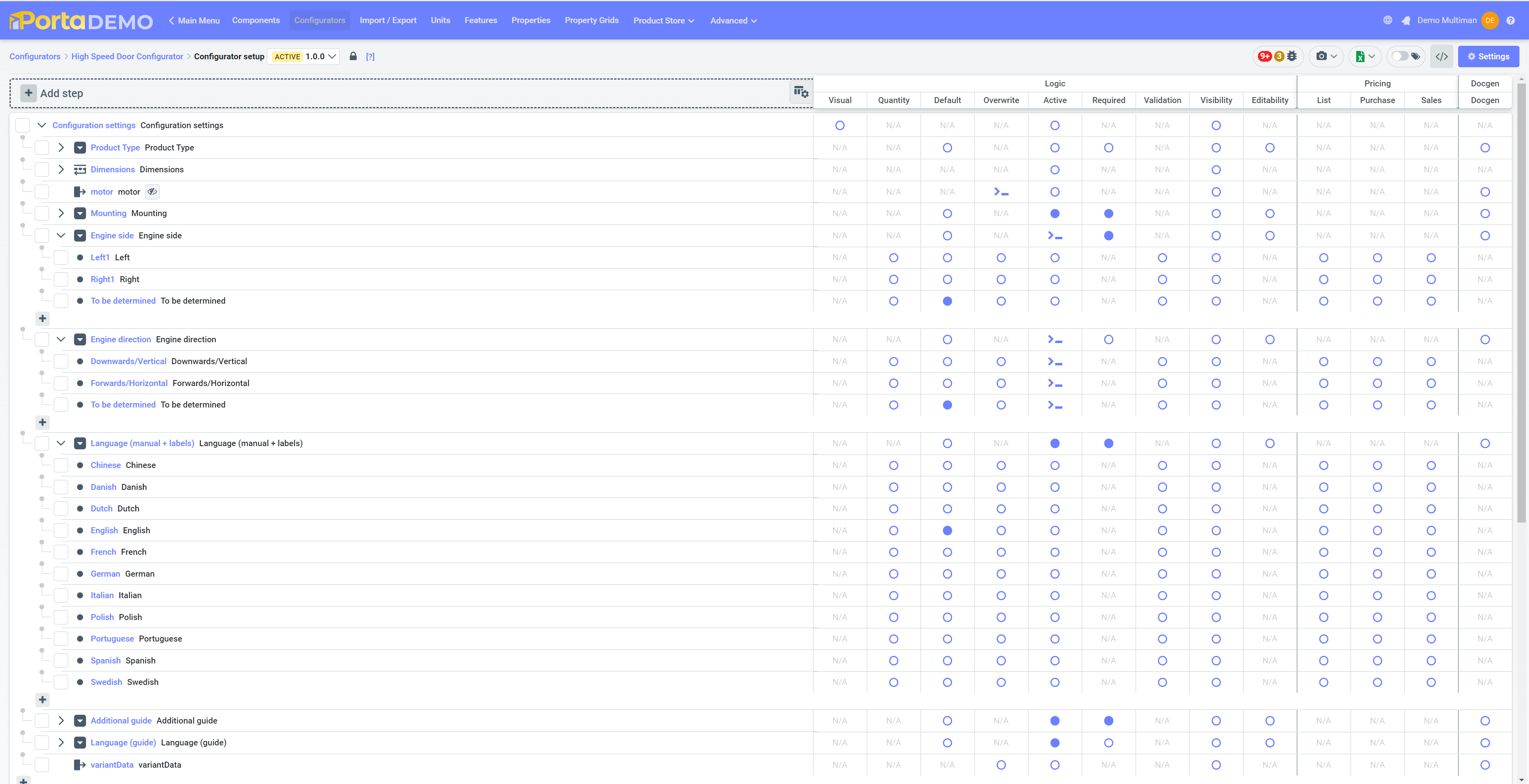The width and height of the screenshot is (1529, 784).
Task: Open the bug issues indicator
Action: 1279,57
